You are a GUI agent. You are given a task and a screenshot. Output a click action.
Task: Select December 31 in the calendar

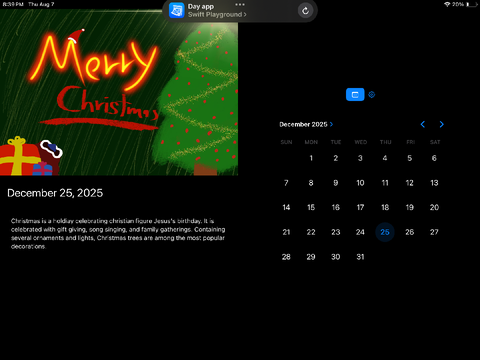pyautogui.click(x=360, y=257)
